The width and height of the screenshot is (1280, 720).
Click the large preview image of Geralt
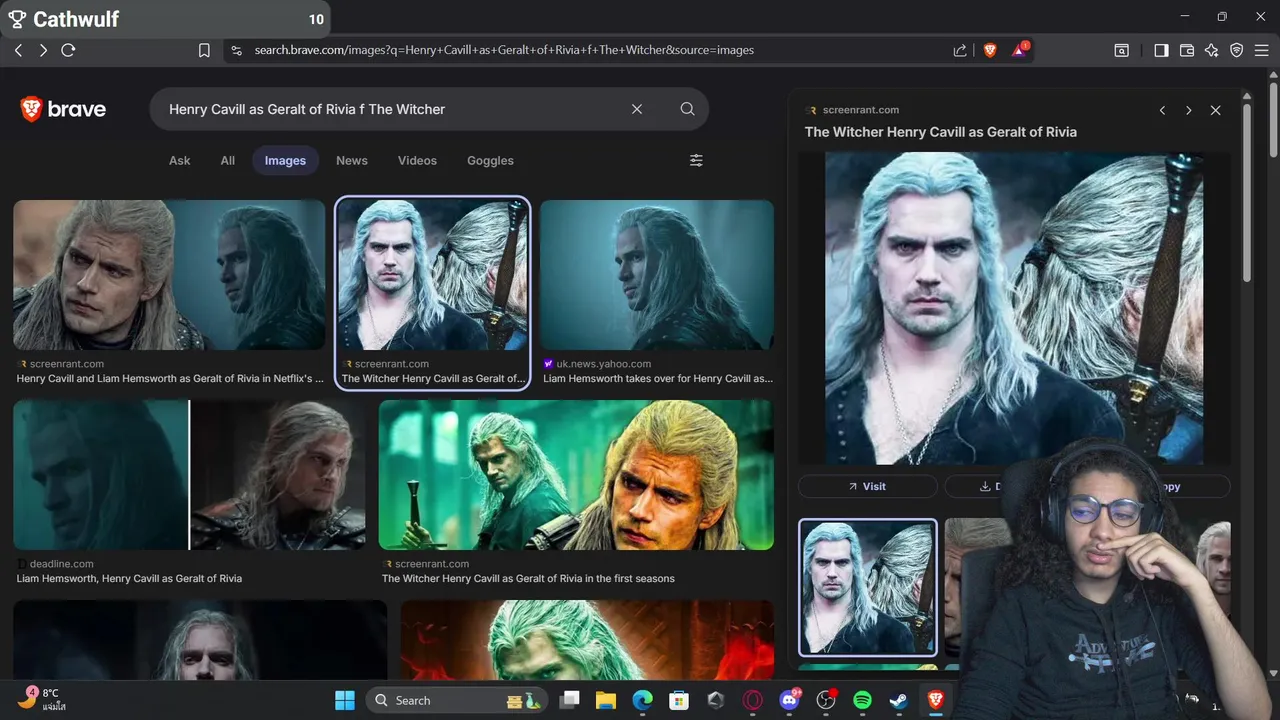click(x=1014, y=308)
